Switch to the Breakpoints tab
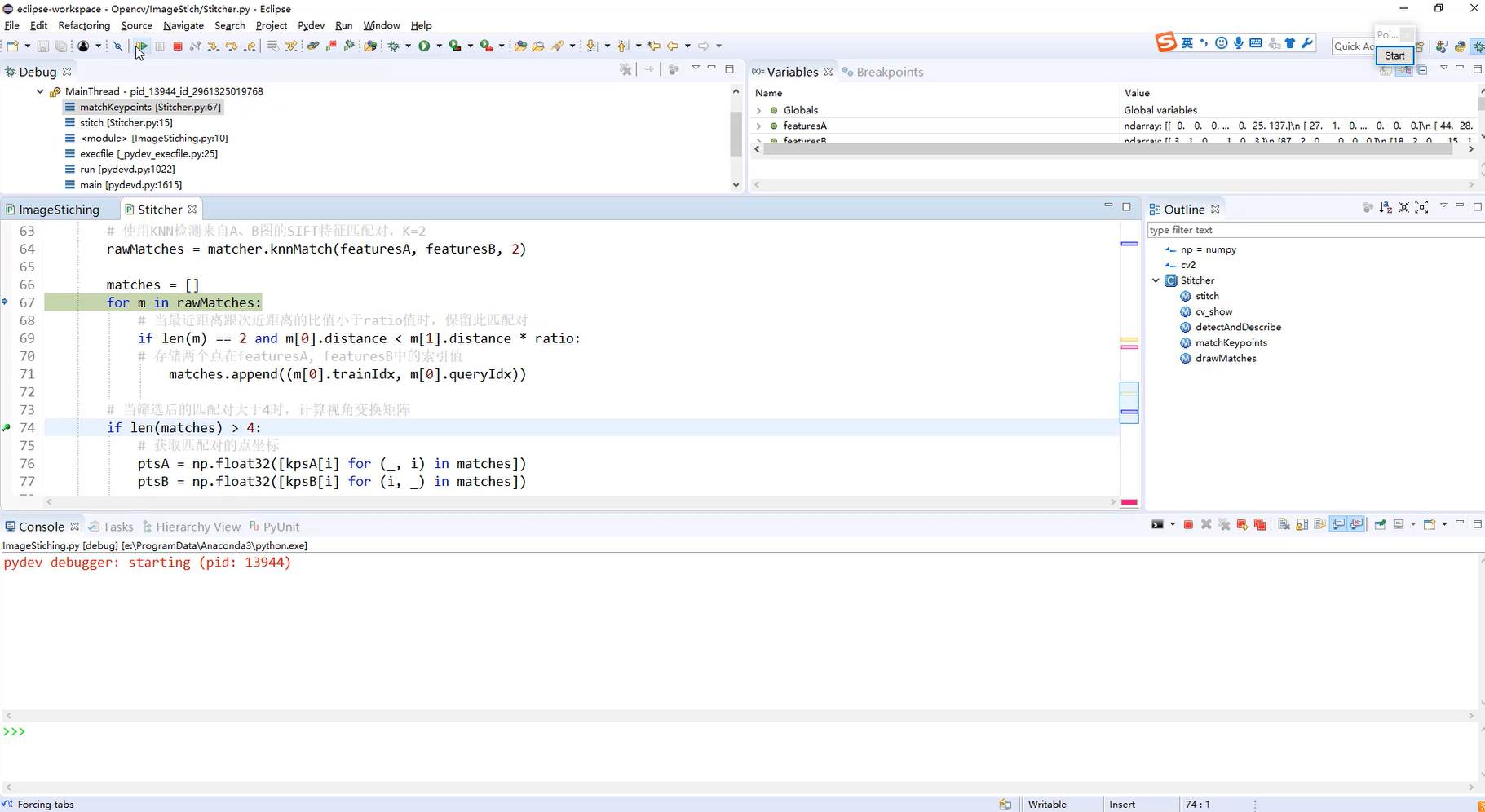Screen dimensions: 1485x812 click(x=882, y=72)
